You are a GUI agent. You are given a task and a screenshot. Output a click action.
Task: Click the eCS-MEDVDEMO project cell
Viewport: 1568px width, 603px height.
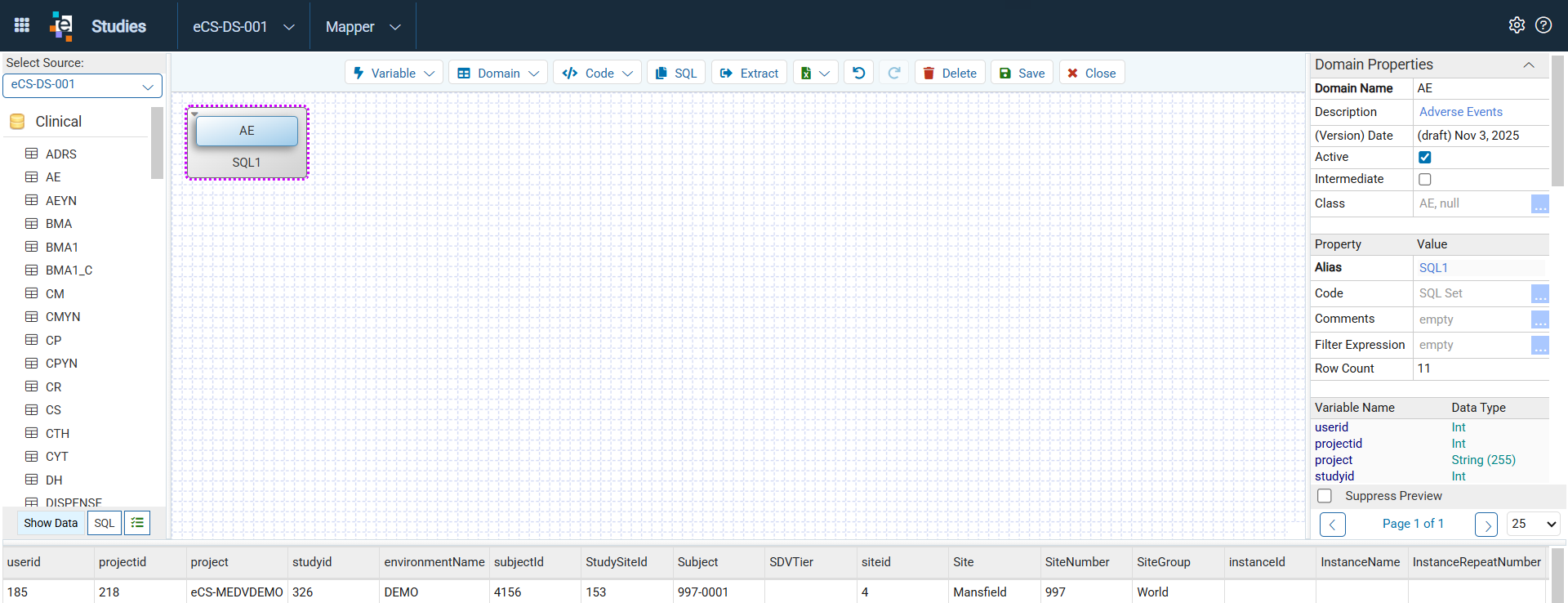[237, 592]
